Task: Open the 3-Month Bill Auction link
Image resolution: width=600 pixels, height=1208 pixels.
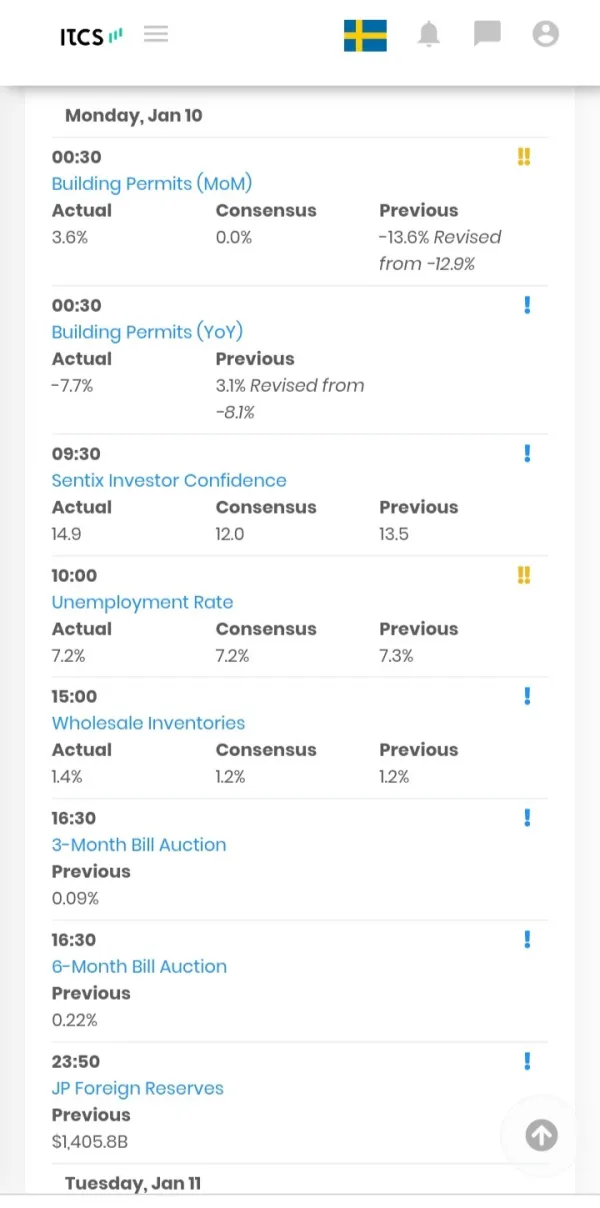Action: [x=139, y=845]
